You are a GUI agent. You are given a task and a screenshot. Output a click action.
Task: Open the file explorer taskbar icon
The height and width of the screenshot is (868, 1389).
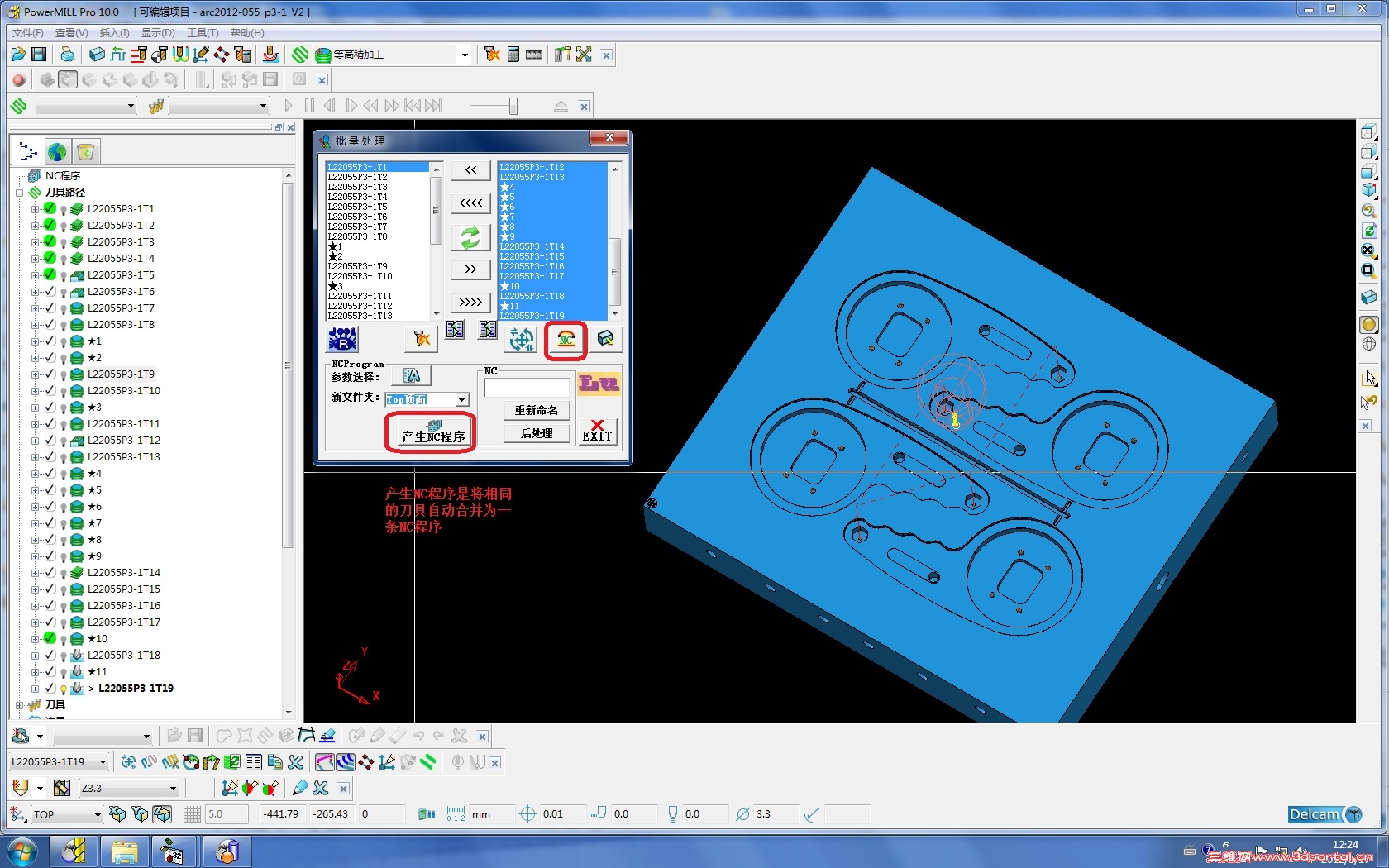[124, 851]
